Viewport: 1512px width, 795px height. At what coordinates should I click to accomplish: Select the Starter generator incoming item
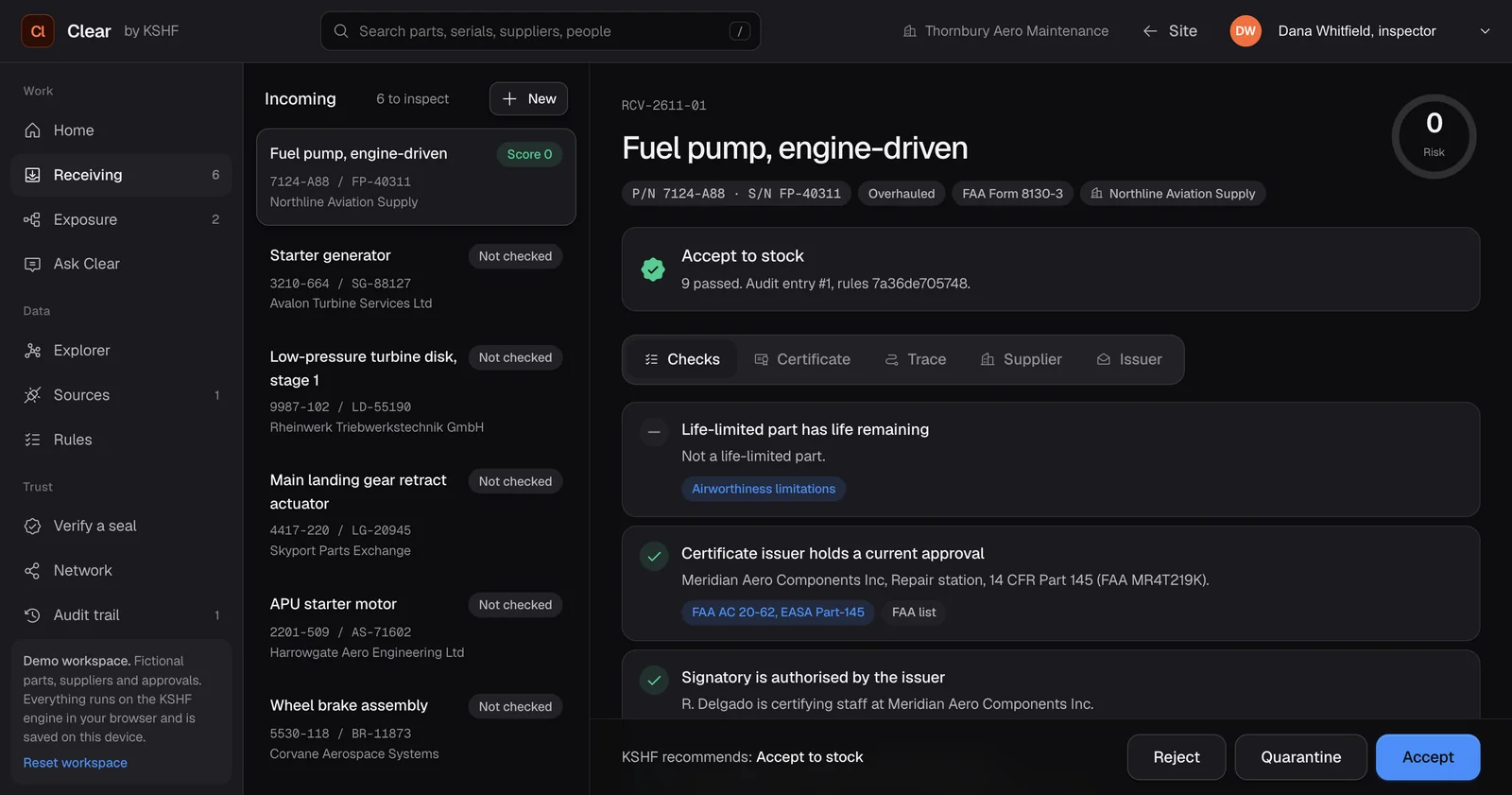[x=416, y=279]
